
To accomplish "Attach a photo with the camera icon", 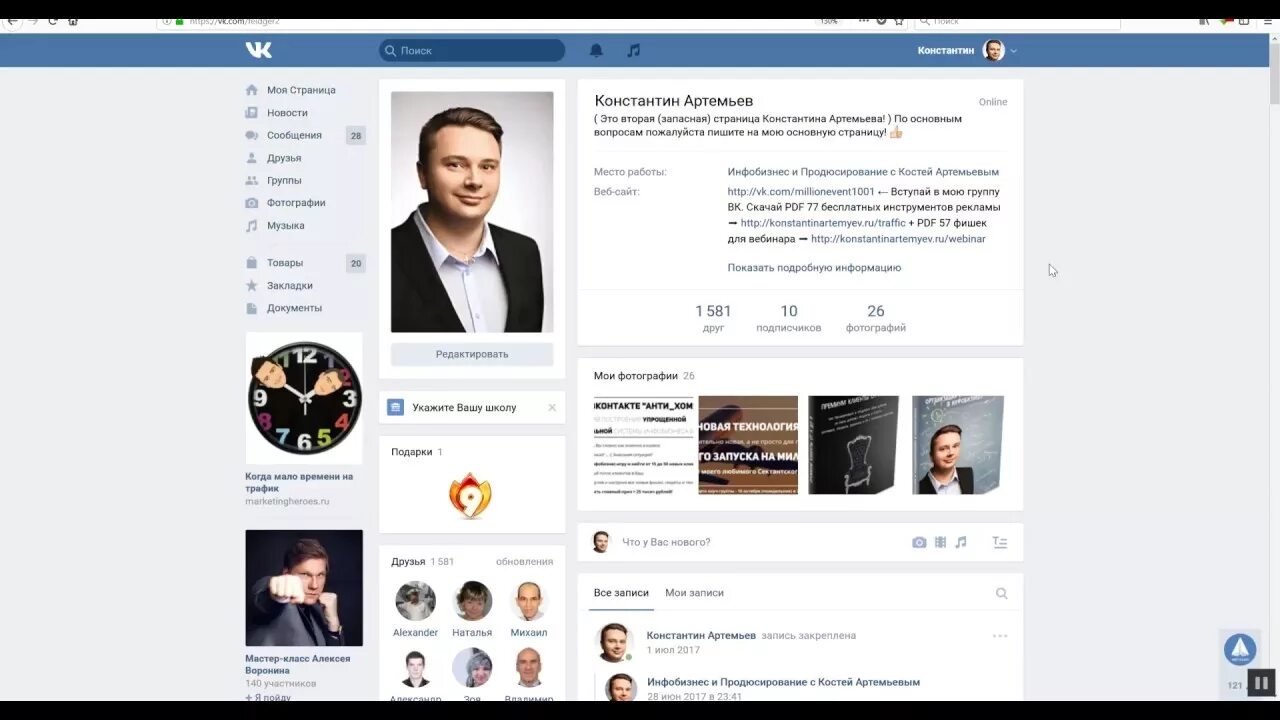I will (x=919, y=542).
